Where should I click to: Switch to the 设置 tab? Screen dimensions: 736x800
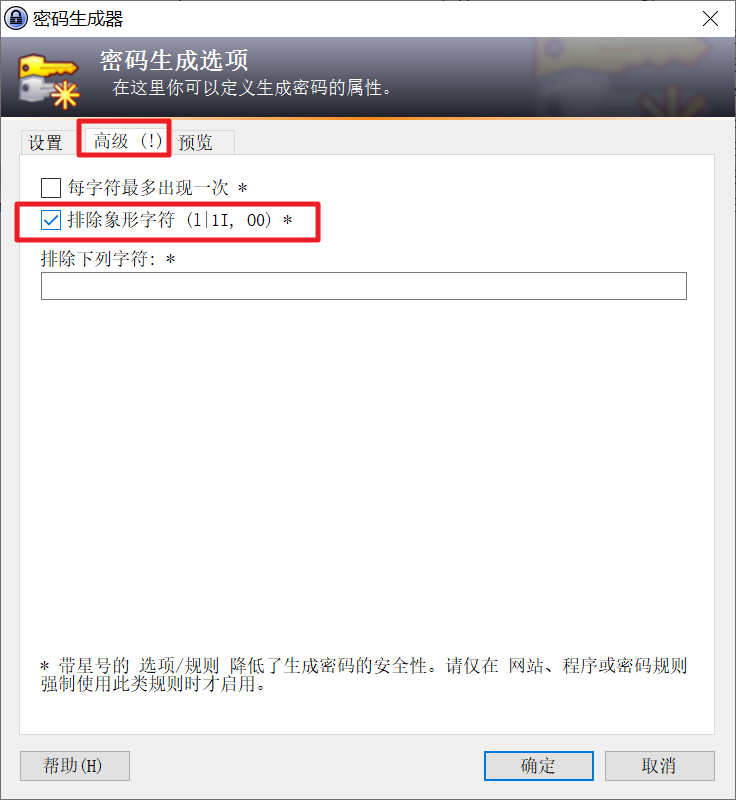tap(45, 142)
